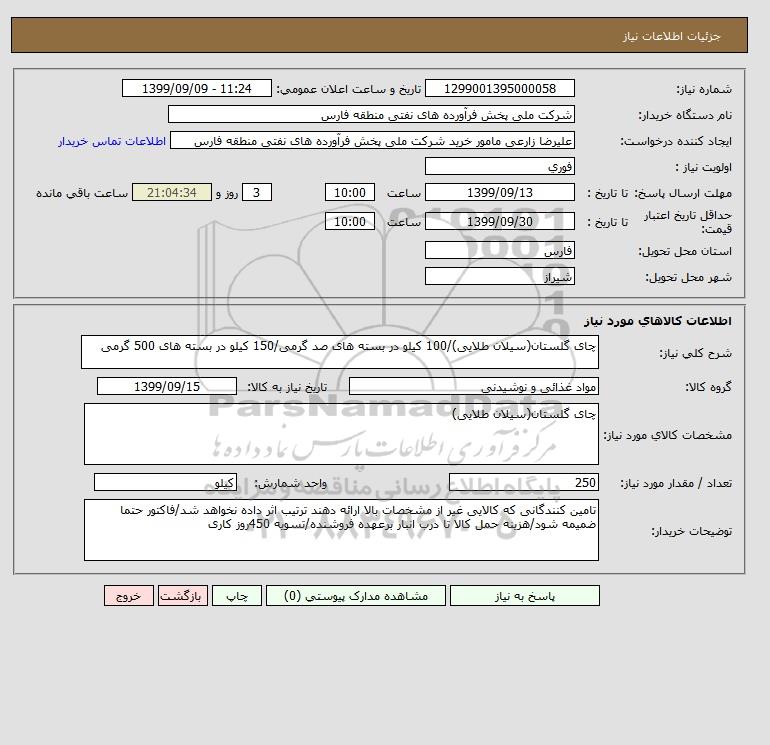Click the 'خروج' exit button

pyautogui.click(x=129, y=596)
